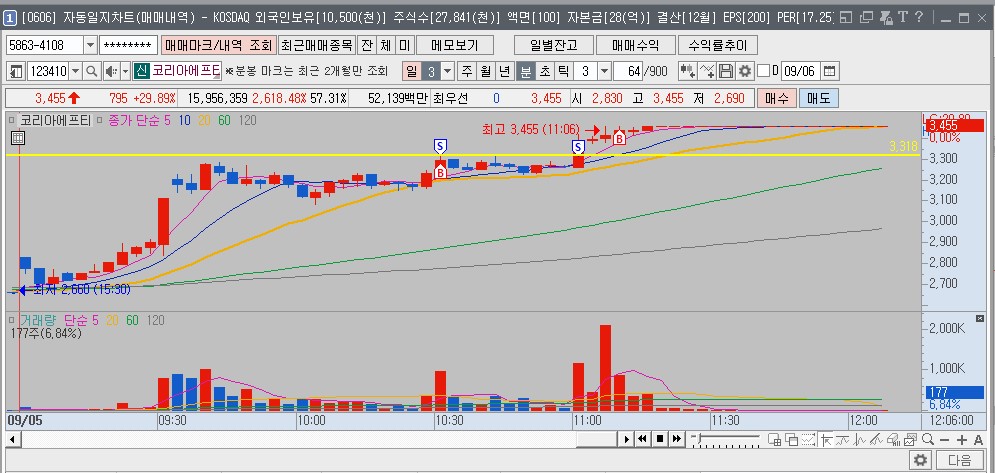Image resolution: width=995 pixels, height=473 pixels.
Task: Click the gear settings button next to 다음
Action: [921, 460]
